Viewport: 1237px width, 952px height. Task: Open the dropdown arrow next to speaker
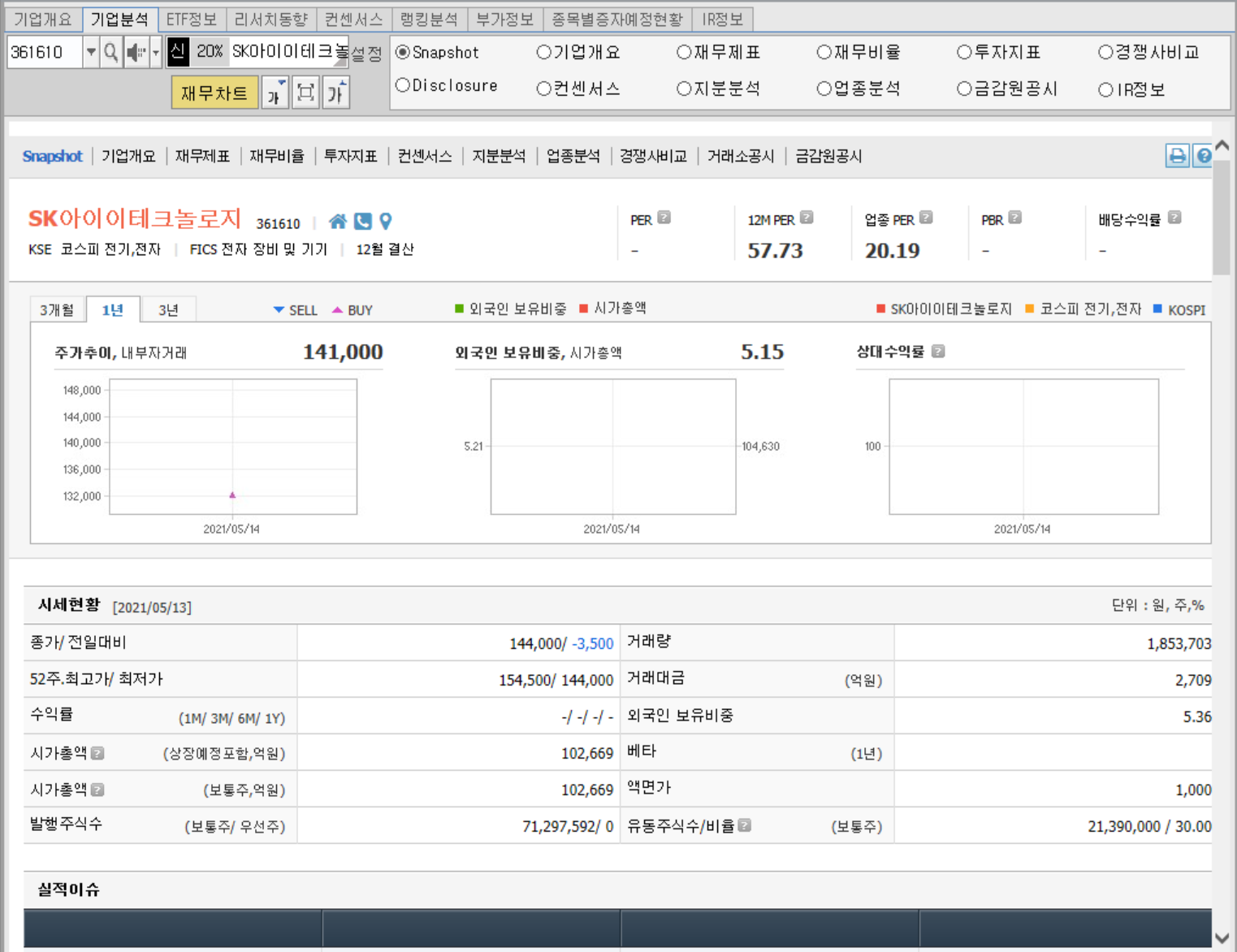156,53
